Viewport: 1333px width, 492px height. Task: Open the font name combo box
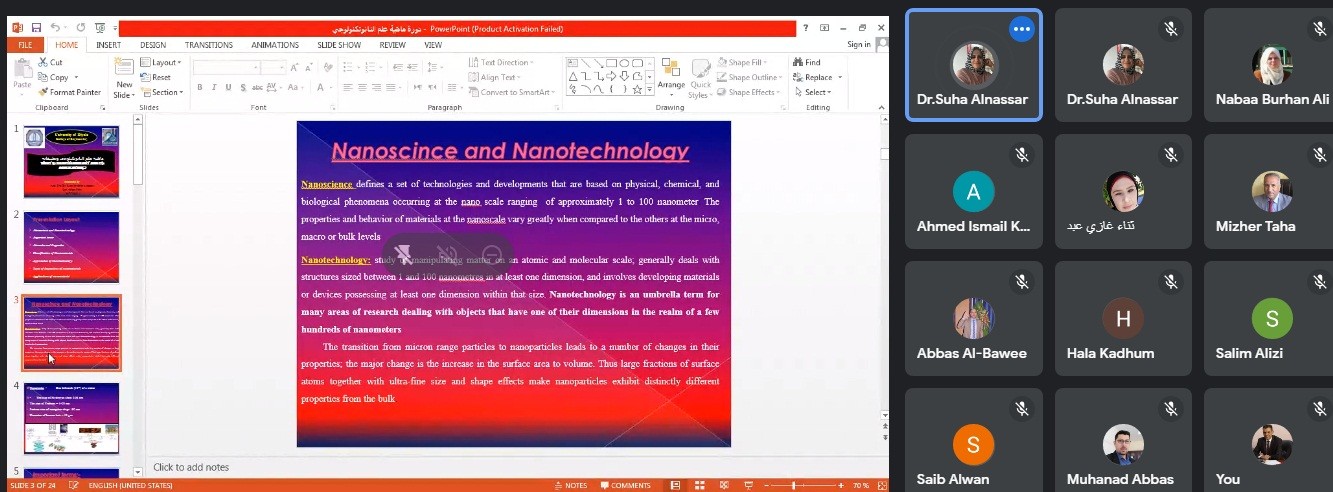click(x=226, y=67)
